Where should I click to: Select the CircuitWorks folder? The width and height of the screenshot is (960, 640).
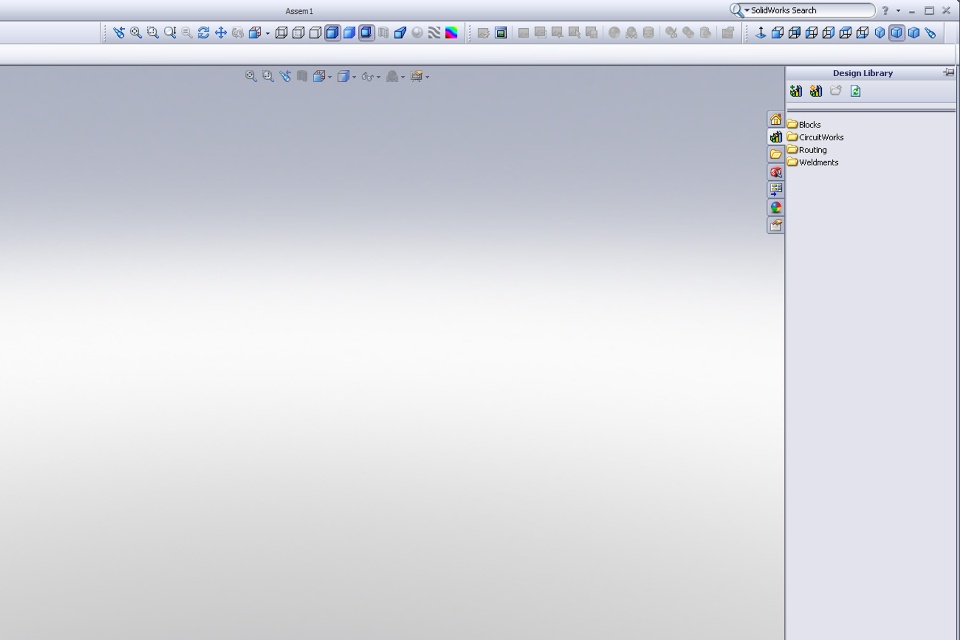816,137
